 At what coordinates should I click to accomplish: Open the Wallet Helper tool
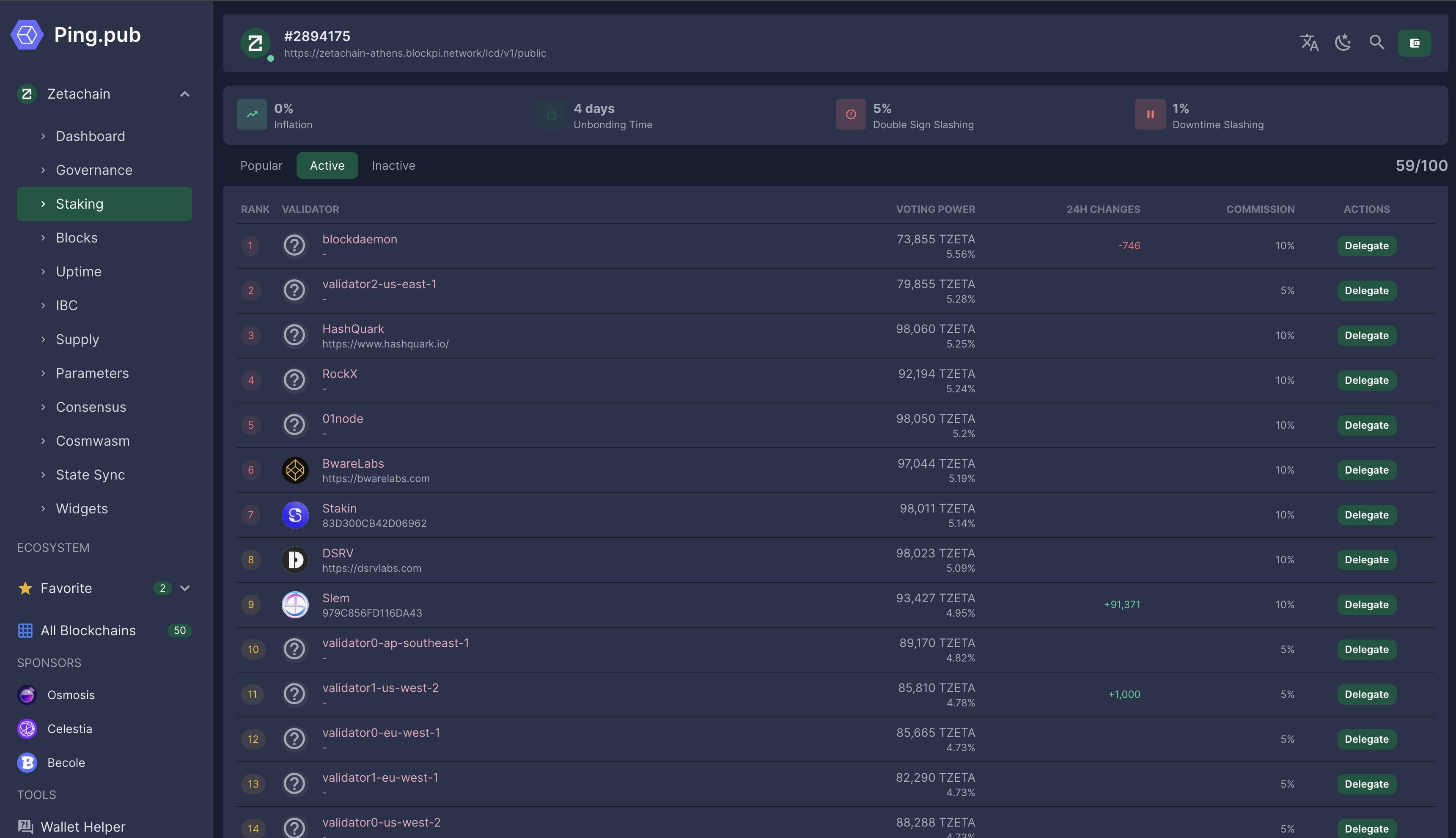pyautogui.click(x=82, y=827)
